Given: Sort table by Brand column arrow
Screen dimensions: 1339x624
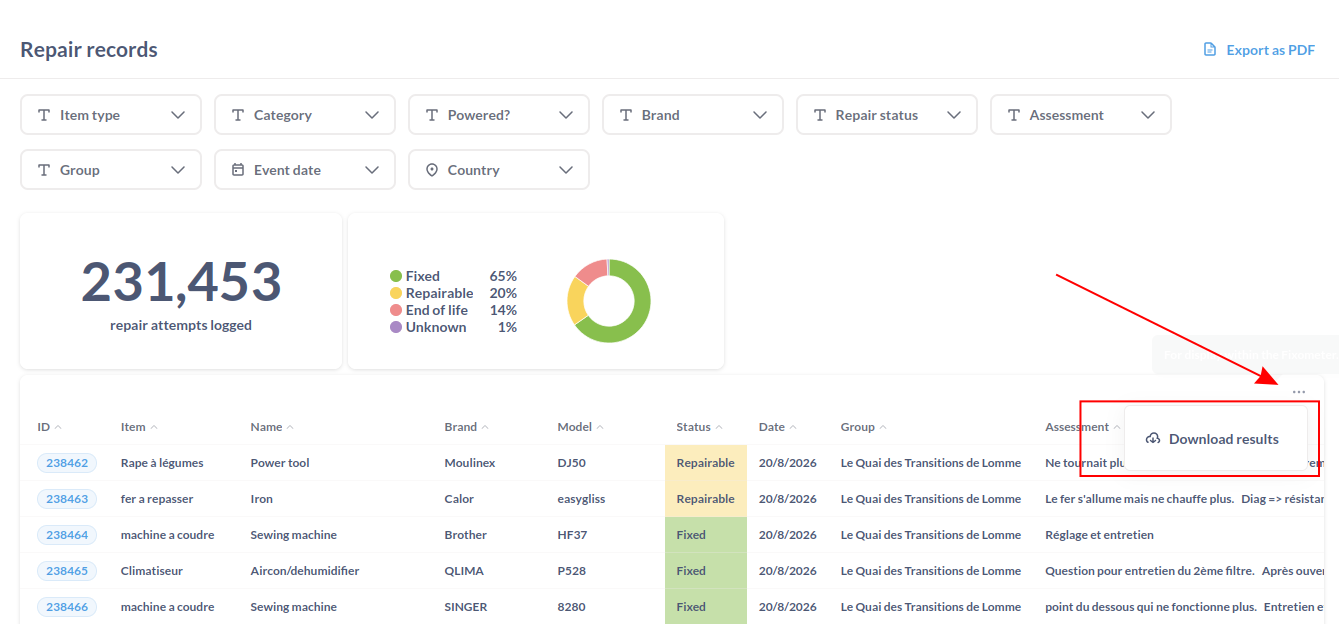Looking at the screenshot, I should 485,427.
